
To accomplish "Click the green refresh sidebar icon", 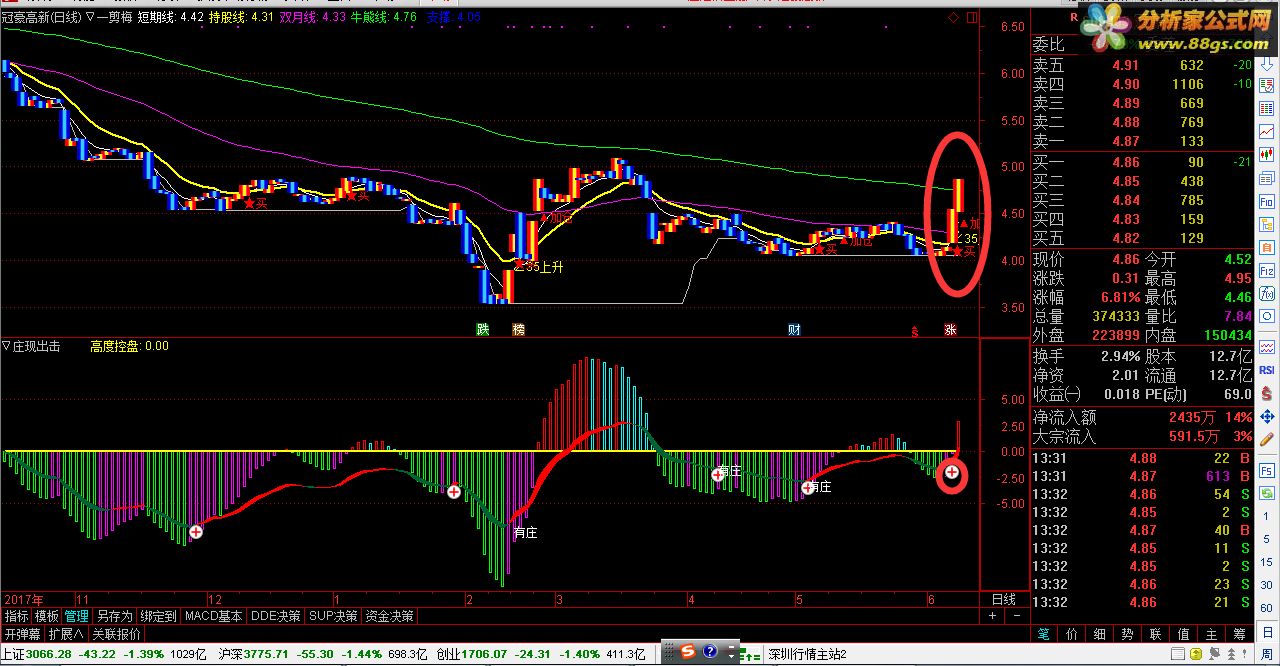I will [x=1265, y=493].
